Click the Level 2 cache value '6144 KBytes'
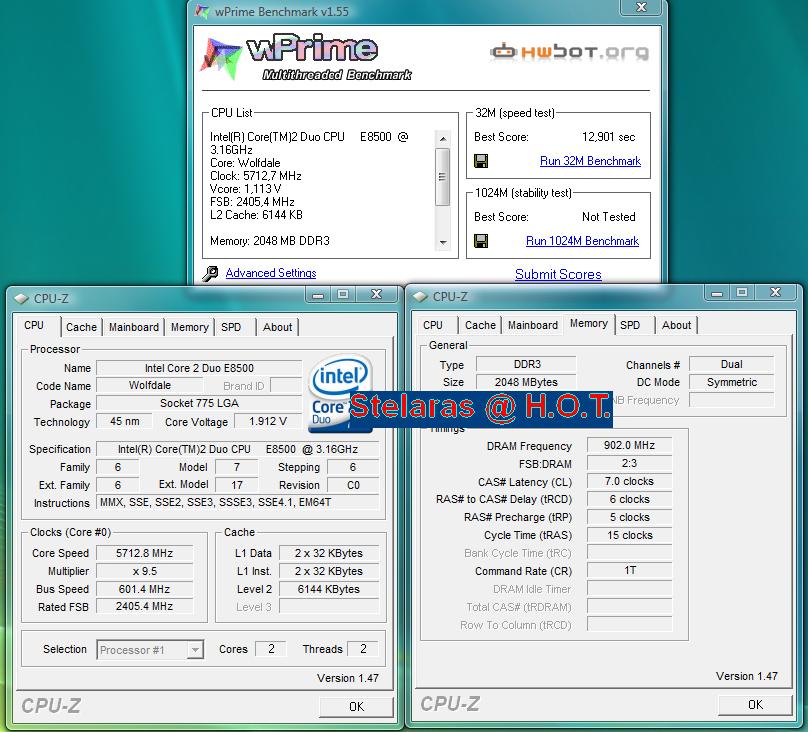The width and height of the screenshot is (808, 732). 329,589
